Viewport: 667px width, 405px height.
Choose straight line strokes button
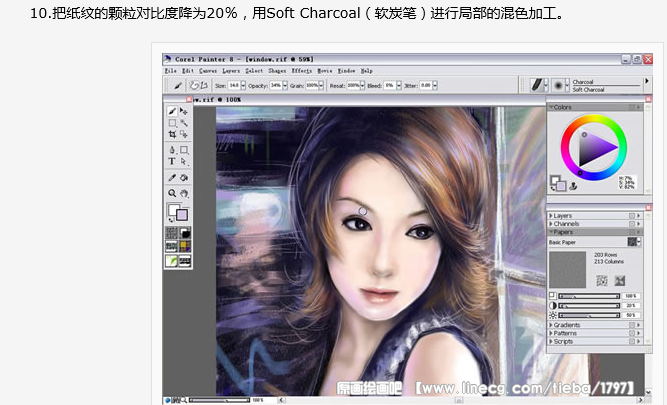(x=204, y=86)
